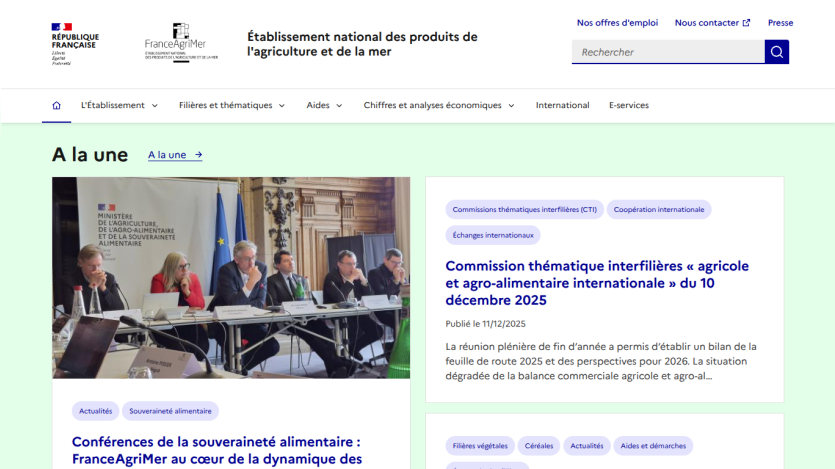
Task: Click the arrow next to A la une link
Action: [199, 155]
